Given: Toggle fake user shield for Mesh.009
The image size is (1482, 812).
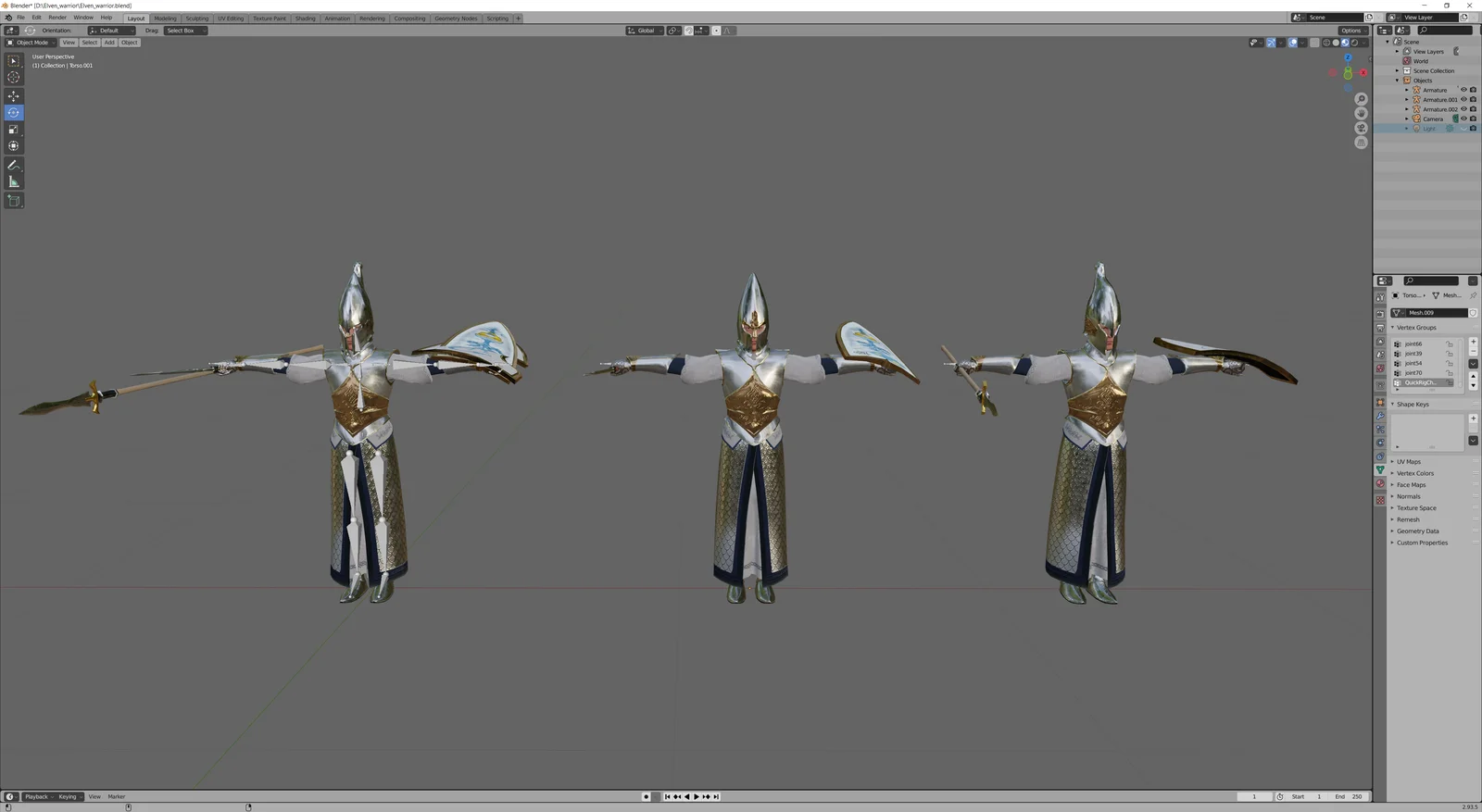Looking at the screenshot, I should click(x=1473, y=313).
